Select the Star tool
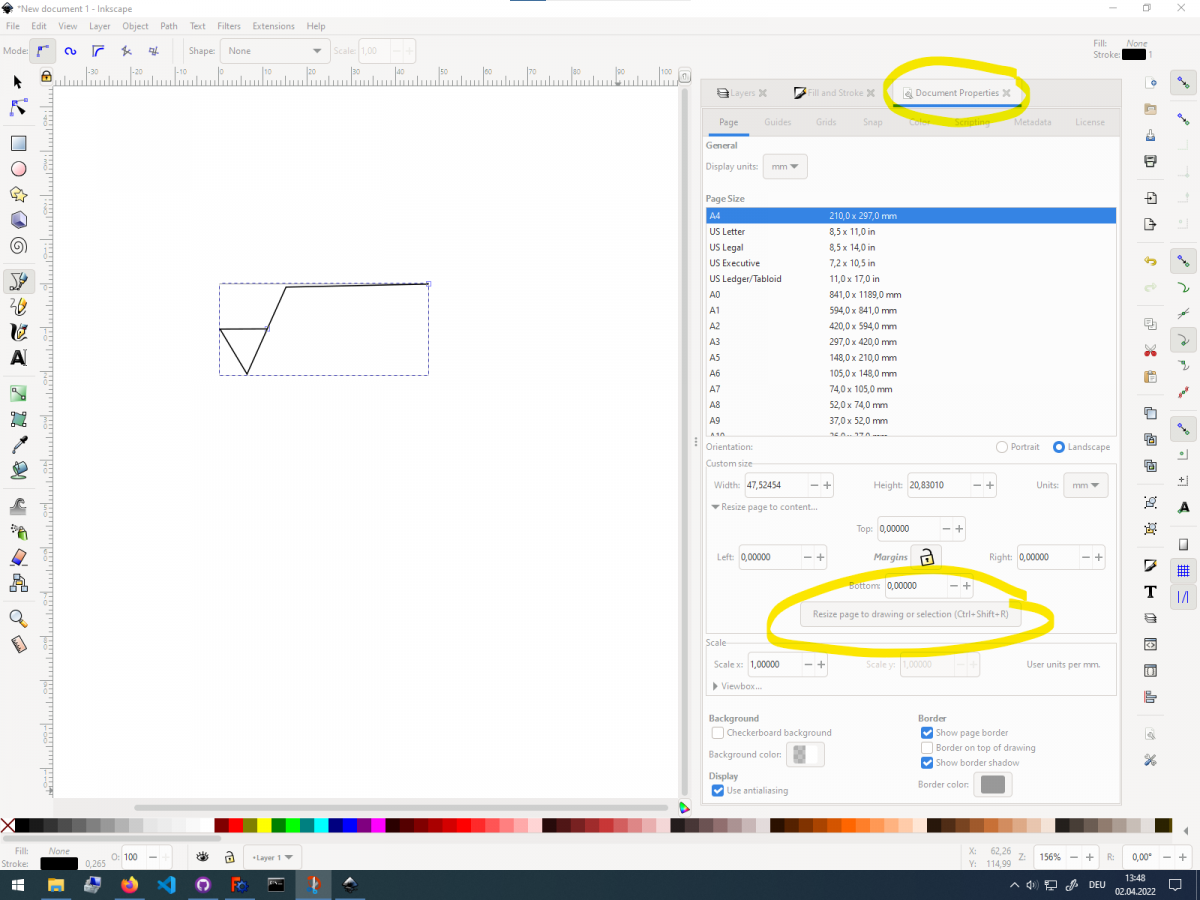 17,194
